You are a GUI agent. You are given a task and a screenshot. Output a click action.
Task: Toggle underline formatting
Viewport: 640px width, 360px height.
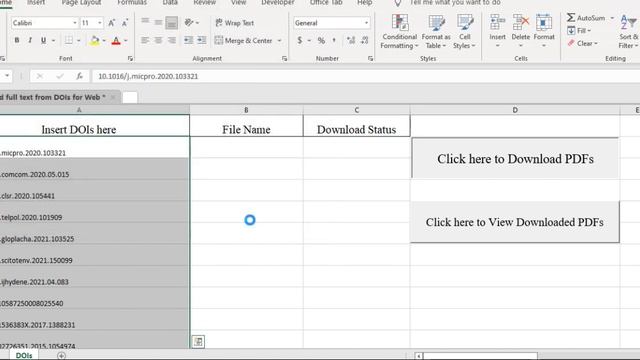43,40
